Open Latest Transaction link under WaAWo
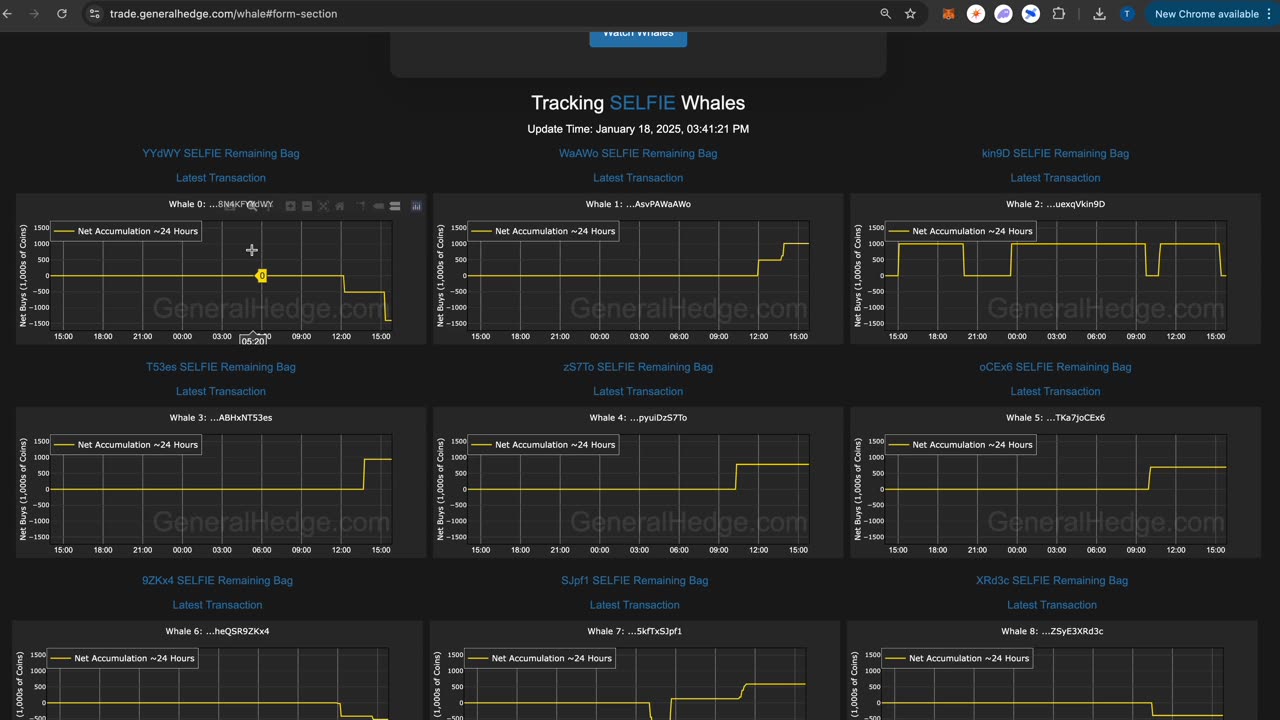This screenshot has height=720, width=1280. click(x=638, y=178)
